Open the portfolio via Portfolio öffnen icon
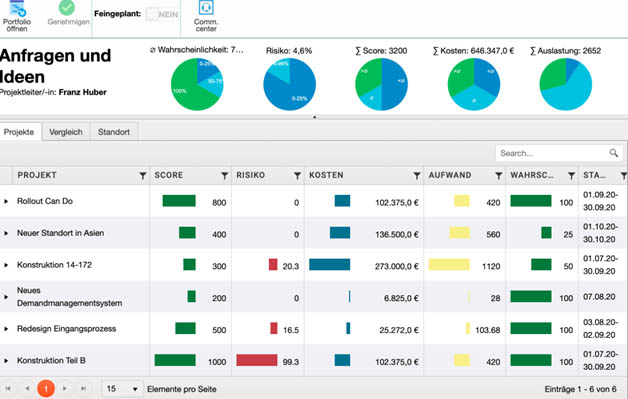 17,8
